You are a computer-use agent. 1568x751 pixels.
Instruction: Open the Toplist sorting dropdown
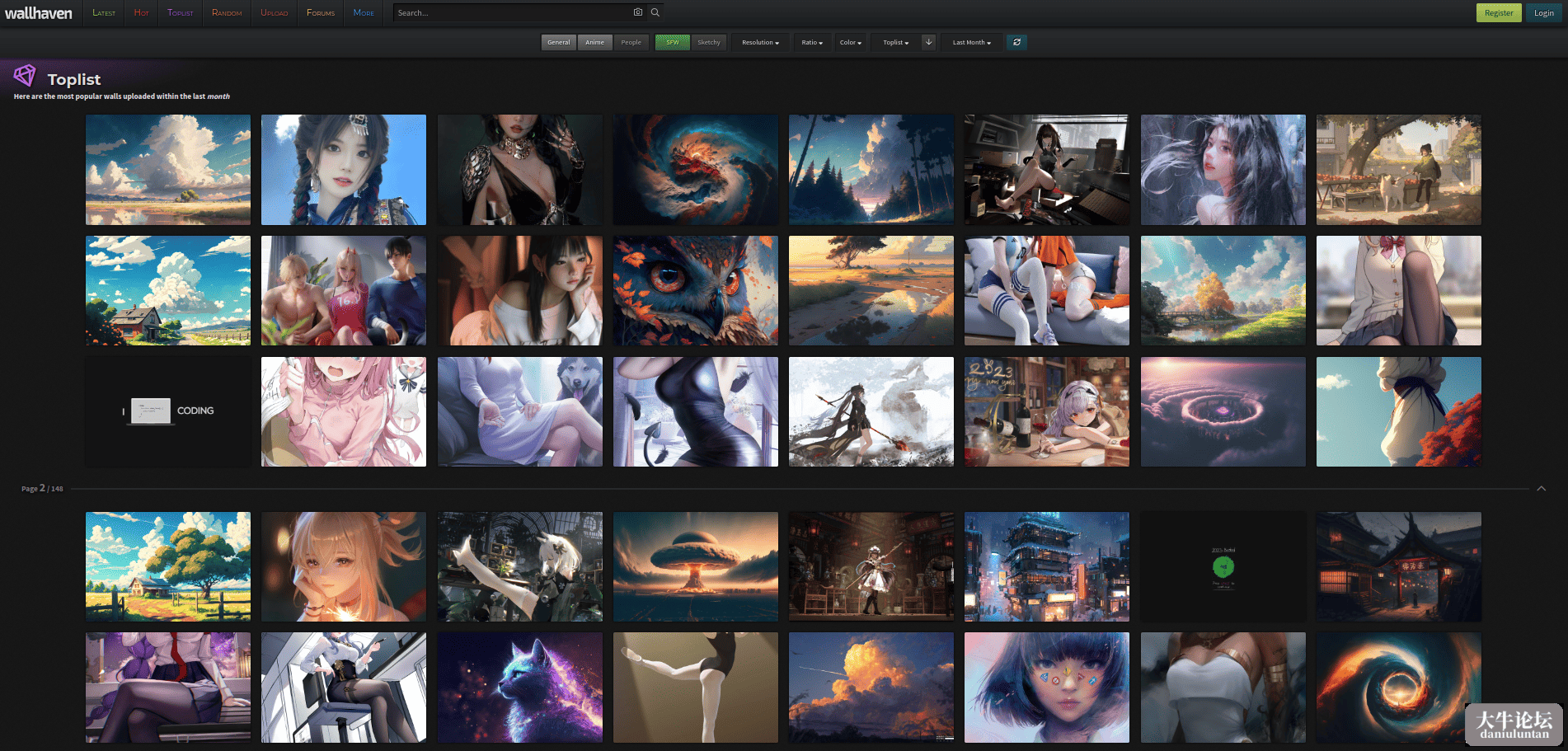[895, 42]
